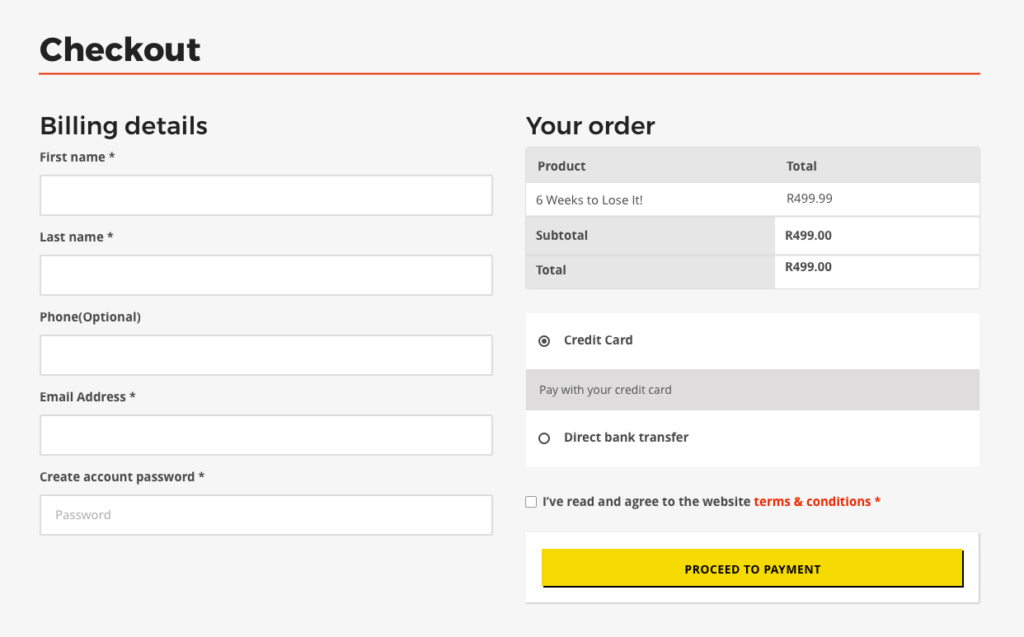Click the Direct bank transfer label

(x=626, y=437)
